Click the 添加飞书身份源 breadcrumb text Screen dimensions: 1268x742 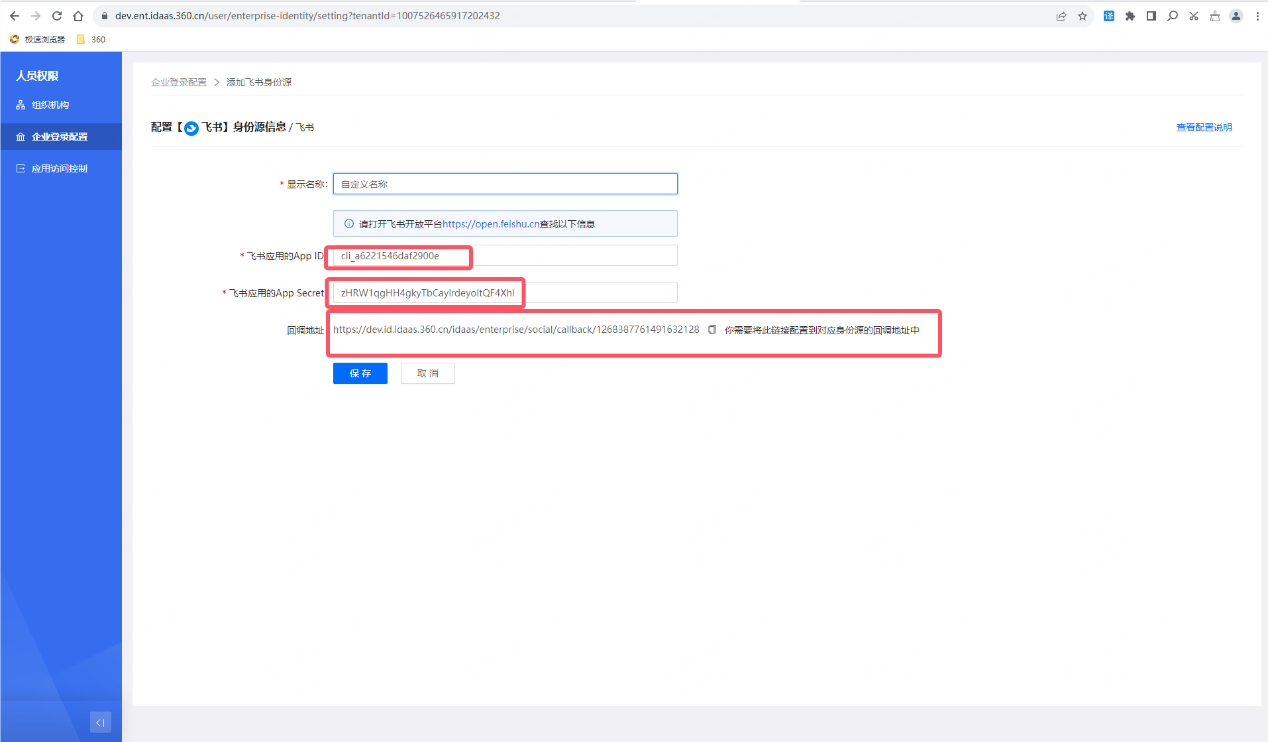tap(259, 82)
